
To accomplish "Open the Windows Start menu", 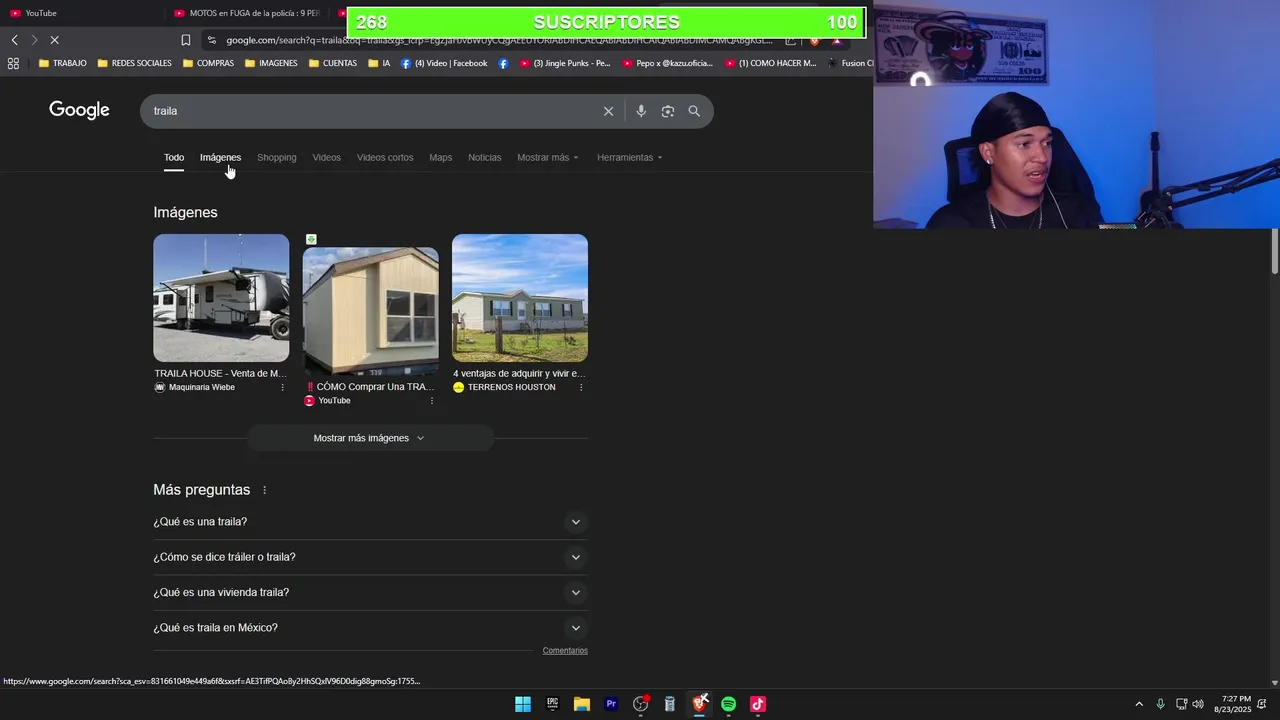I will pyautogui.click(x=523, y=704).
